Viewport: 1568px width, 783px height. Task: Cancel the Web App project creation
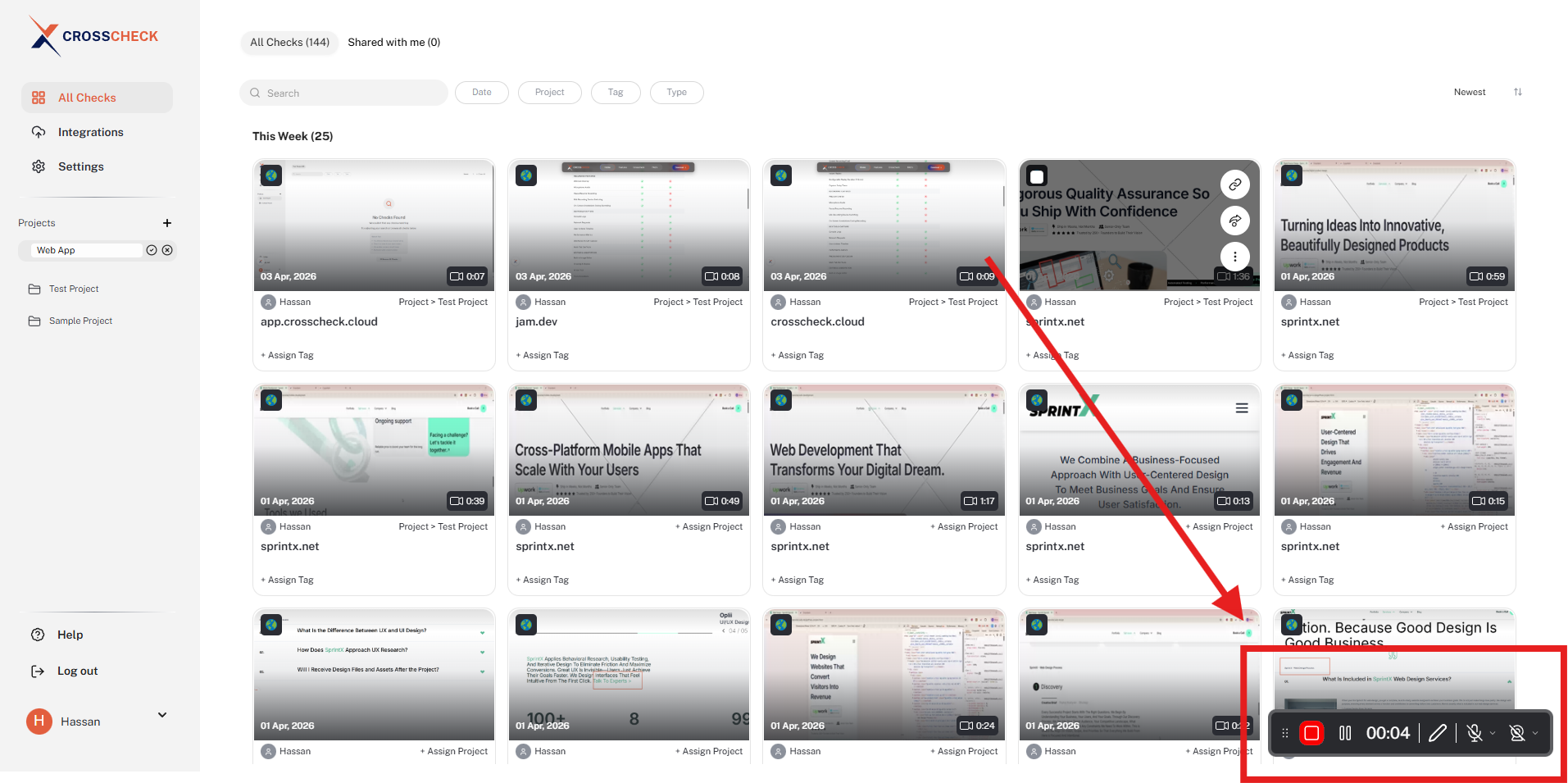click(x=167, y=250)
